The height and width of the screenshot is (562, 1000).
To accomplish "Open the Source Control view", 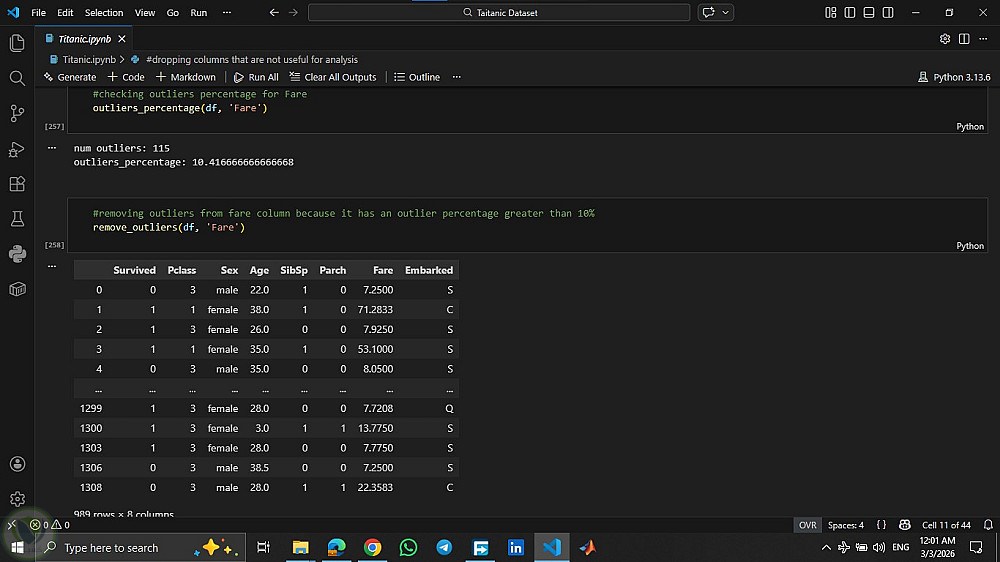I will (17, 113).
